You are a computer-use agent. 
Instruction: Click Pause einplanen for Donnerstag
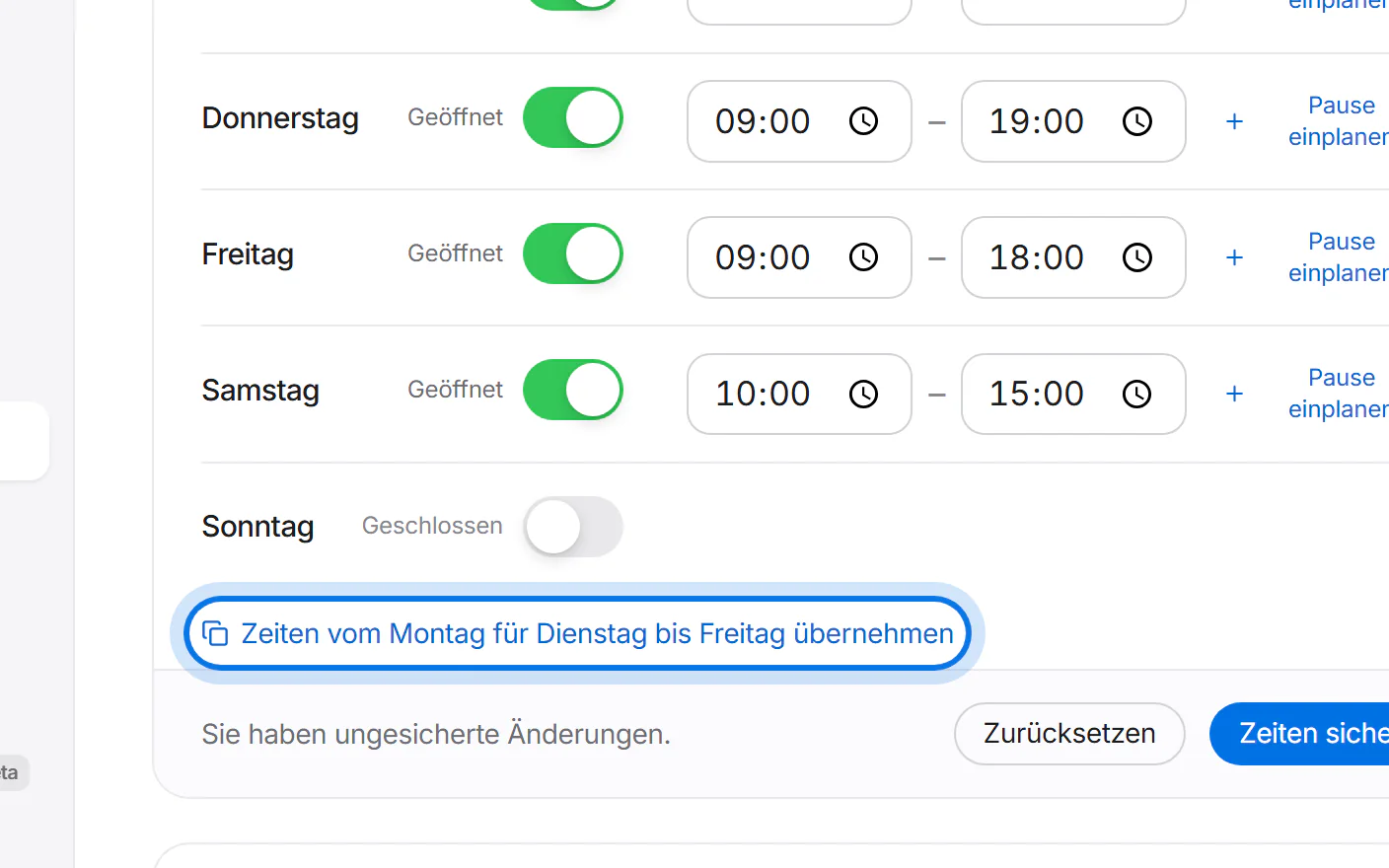(x=1340, y=121)
